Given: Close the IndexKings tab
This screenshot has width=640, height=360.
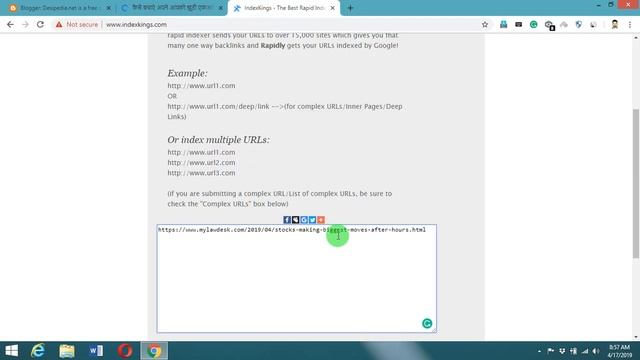Looking at the screenshot, I should tap(333, 8).
